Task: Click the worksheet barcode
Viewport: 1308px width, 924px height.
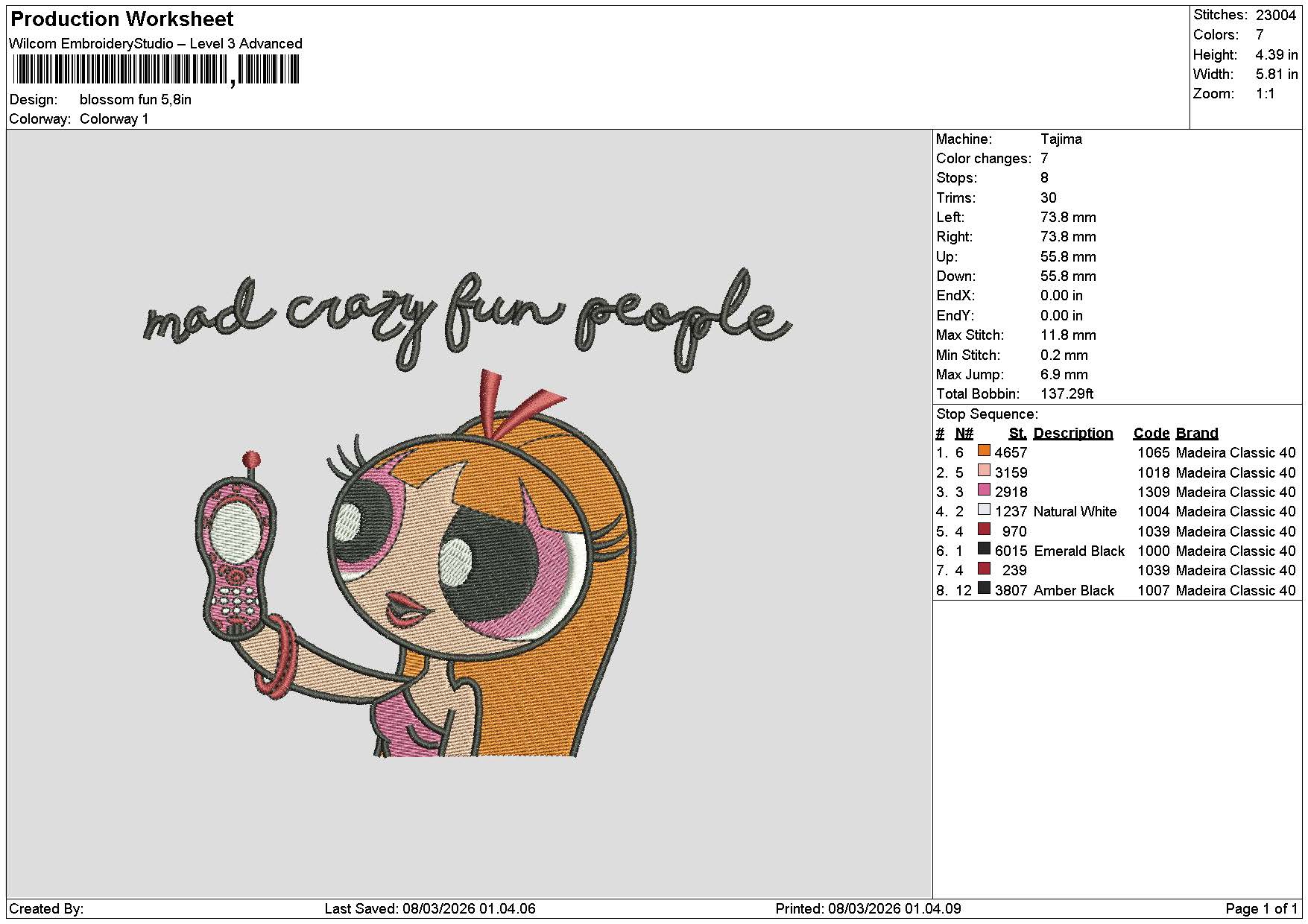Action: click(x=156, y=71)
